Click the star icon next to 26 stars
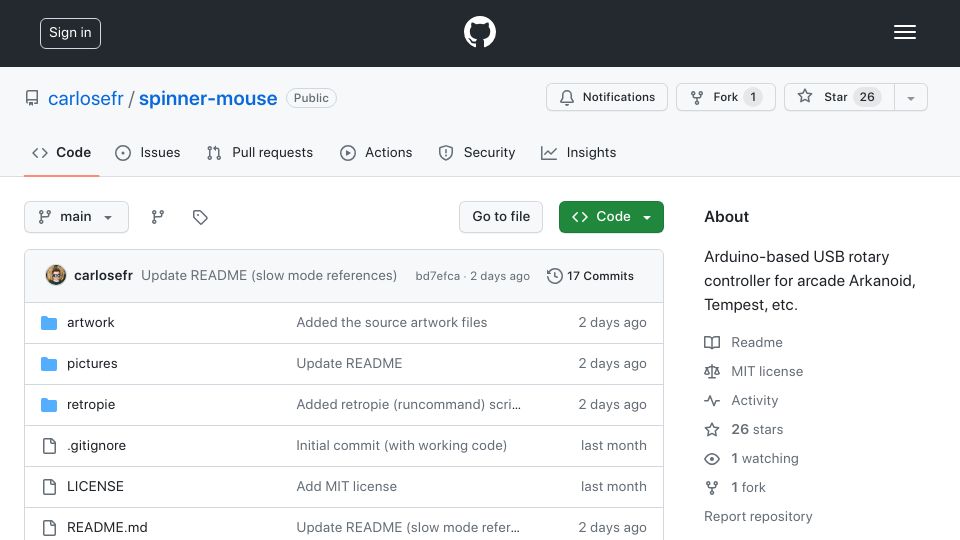 click(711, 429)
